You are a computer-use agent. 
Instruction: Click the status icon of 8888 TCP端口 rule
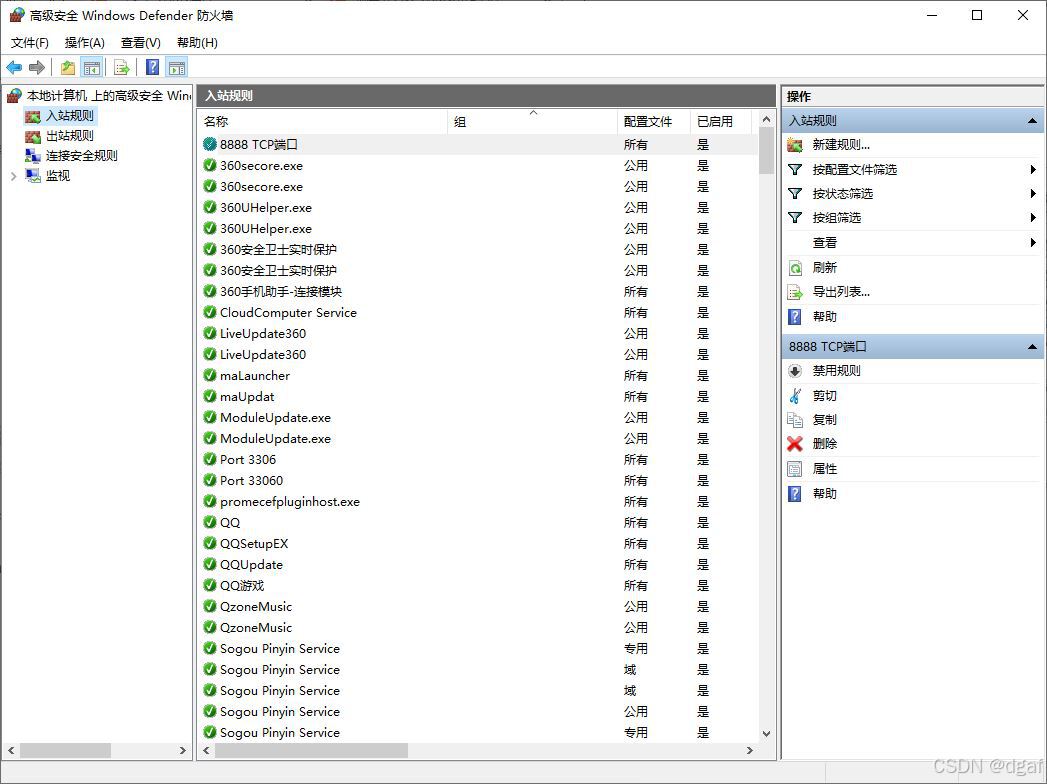(210, 144)
